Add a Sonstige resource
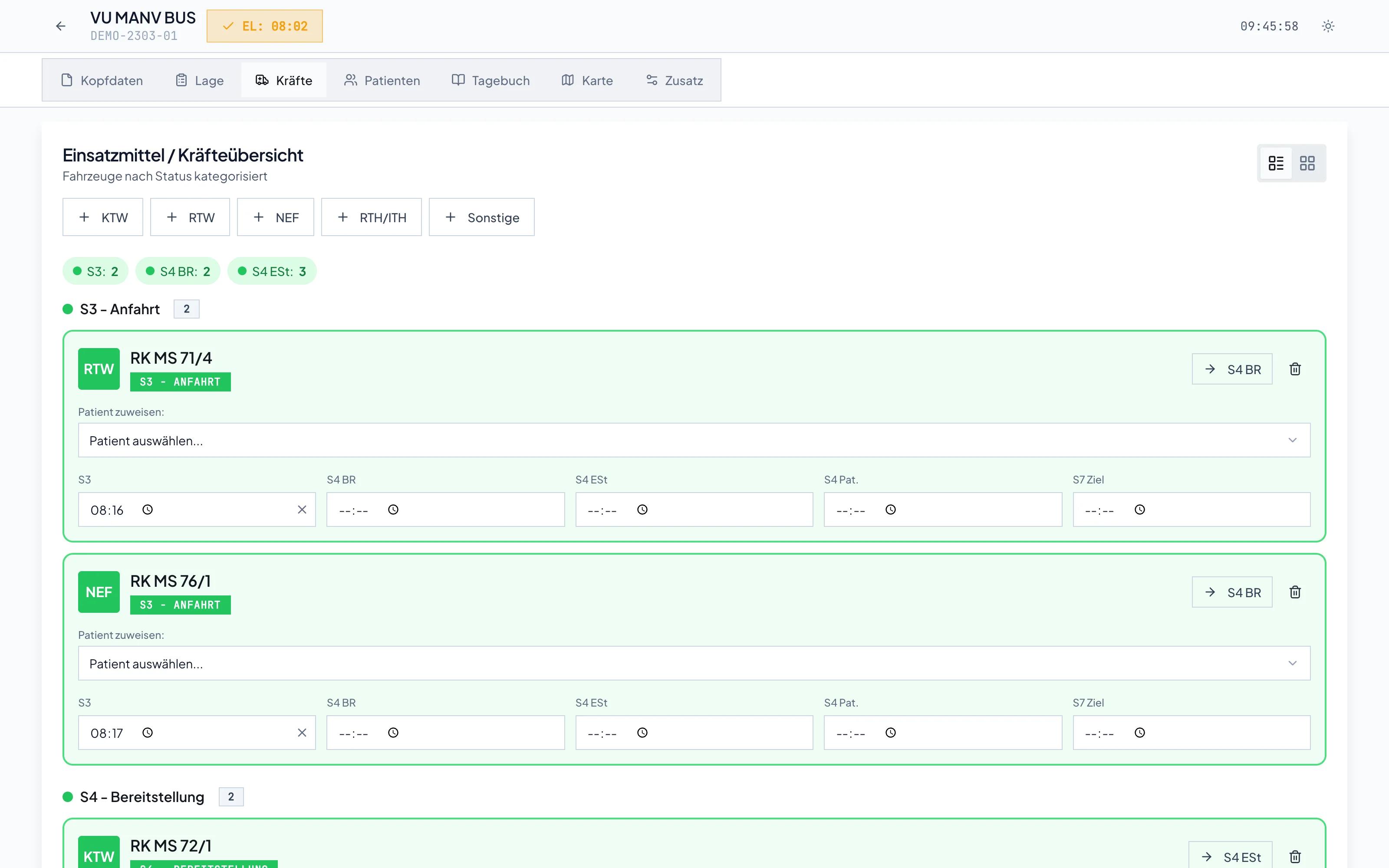This screenshot has width=1389, height=868. [x=481, y=217]
